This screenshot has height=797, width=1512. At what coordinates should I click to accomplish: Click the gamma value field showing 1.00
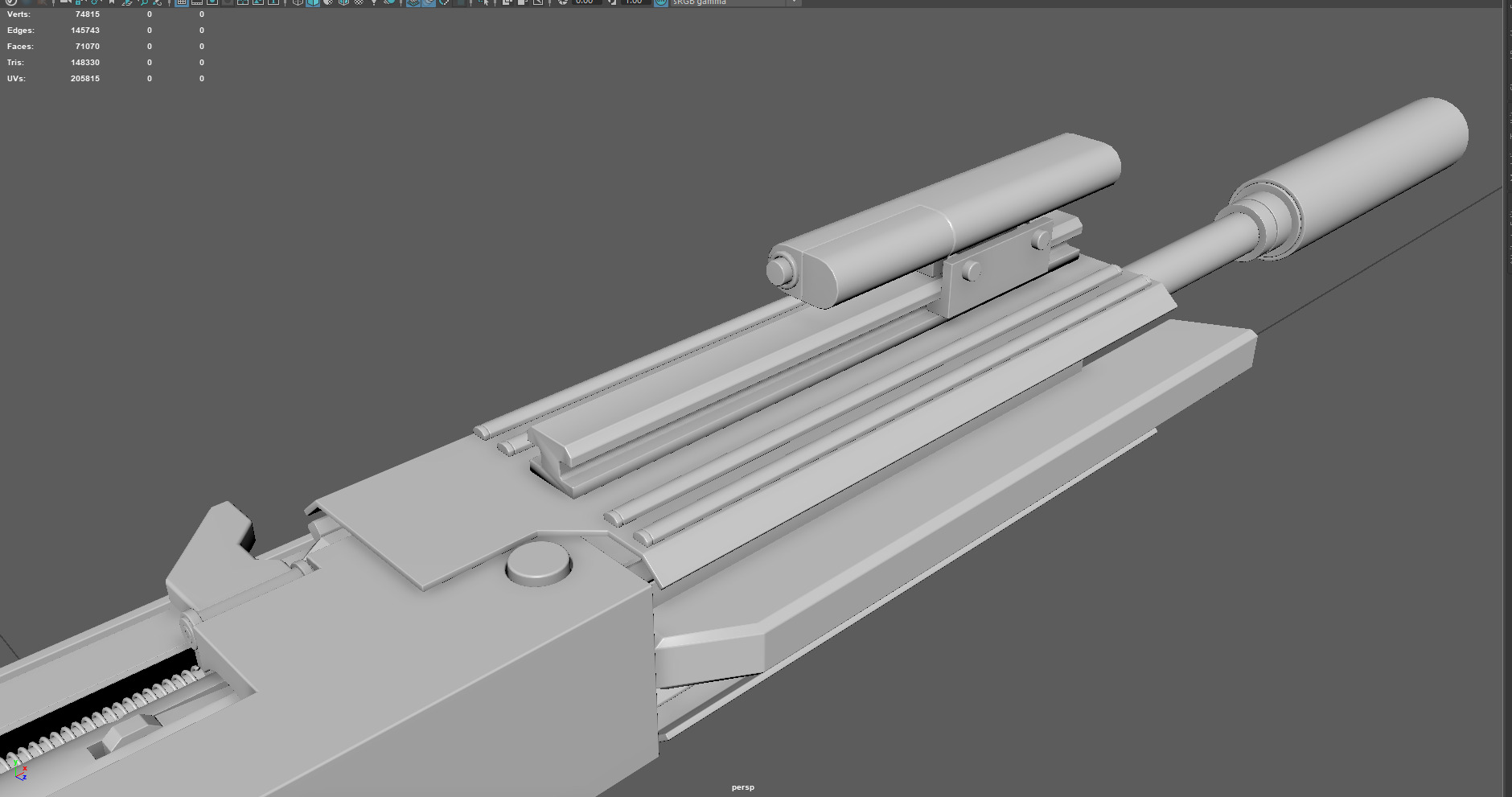635,2
